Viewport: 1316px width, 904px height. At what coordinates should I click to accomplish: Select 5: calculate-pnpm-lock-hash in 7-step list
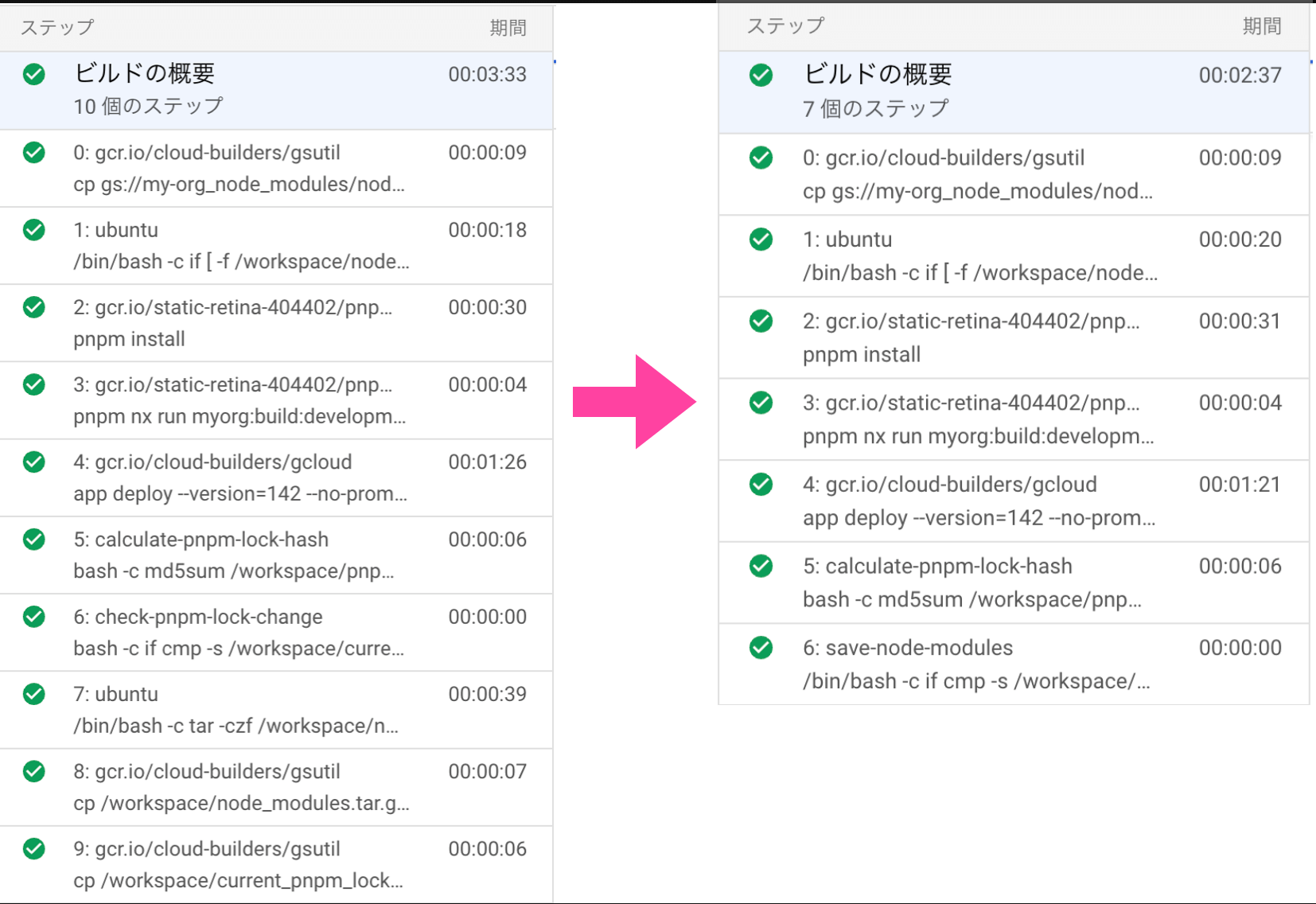pos(937,566)
